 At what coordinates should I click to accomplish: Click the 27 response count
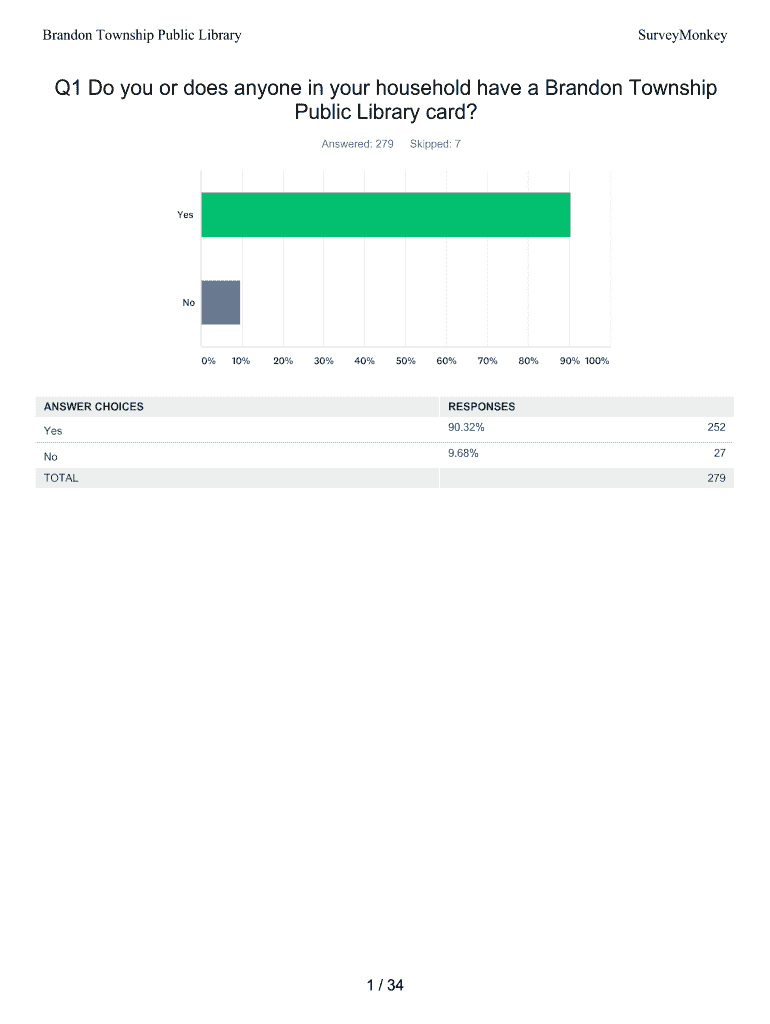[719, 453]
